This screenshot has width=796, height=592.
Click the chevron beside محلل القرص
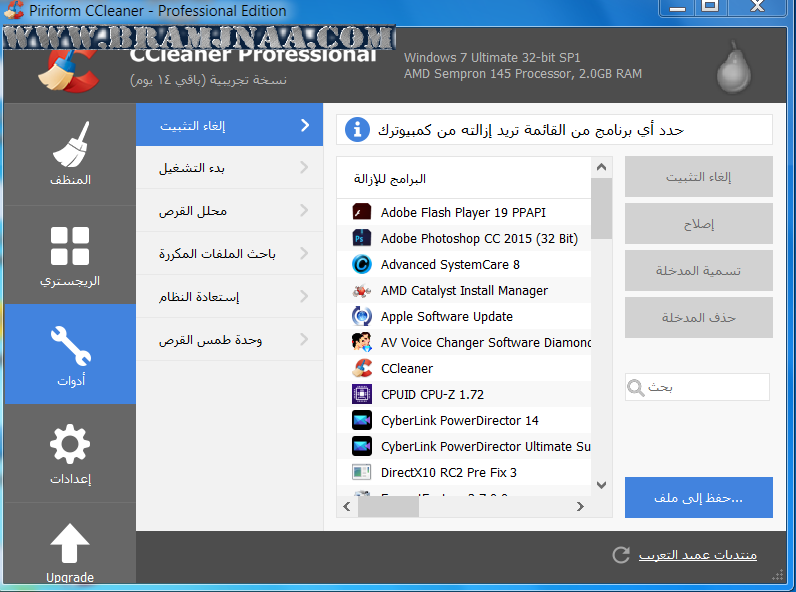point(304,210)
